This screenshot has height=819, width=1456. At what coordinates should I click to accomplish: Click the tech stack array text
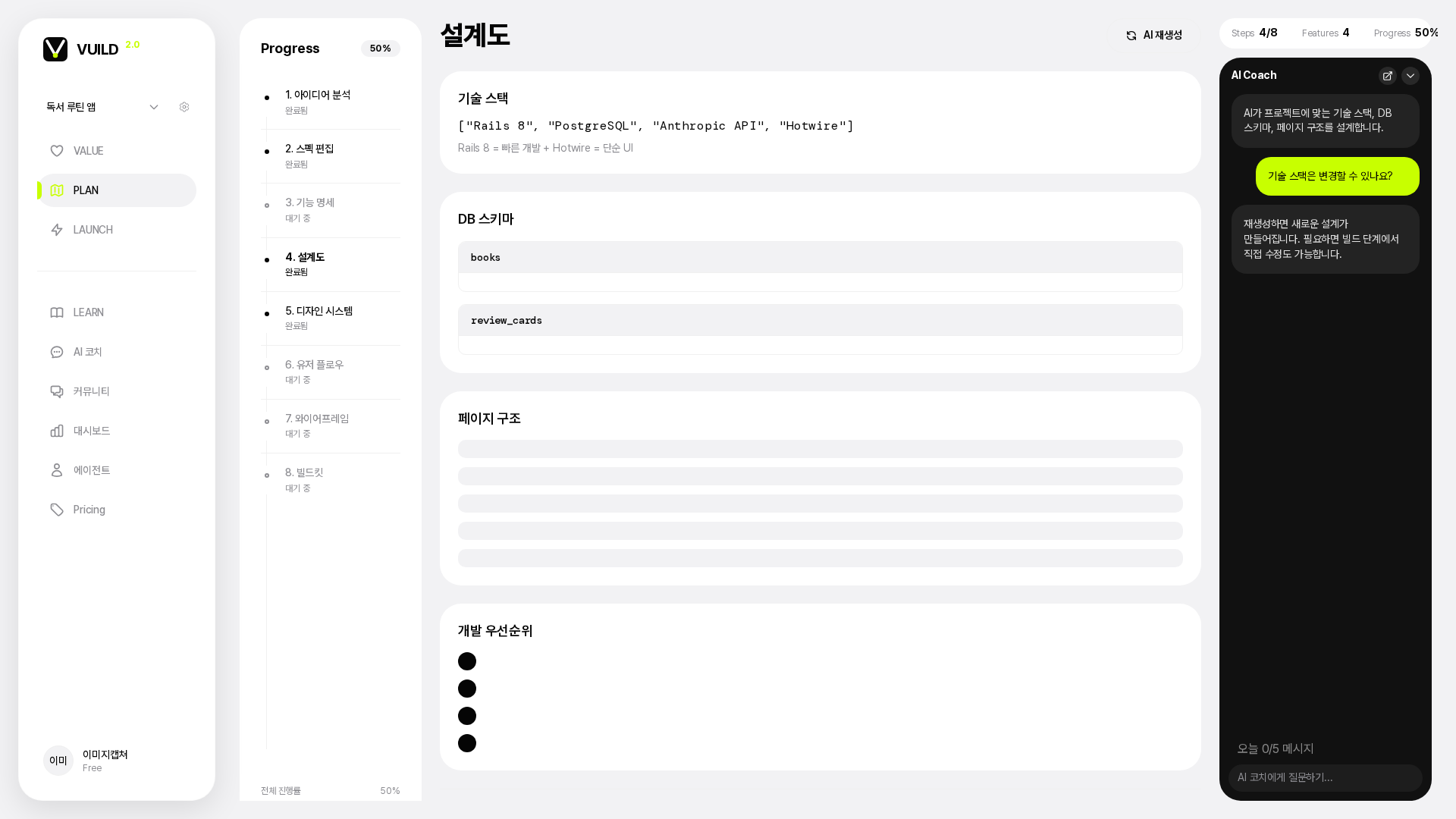(656, 126)
